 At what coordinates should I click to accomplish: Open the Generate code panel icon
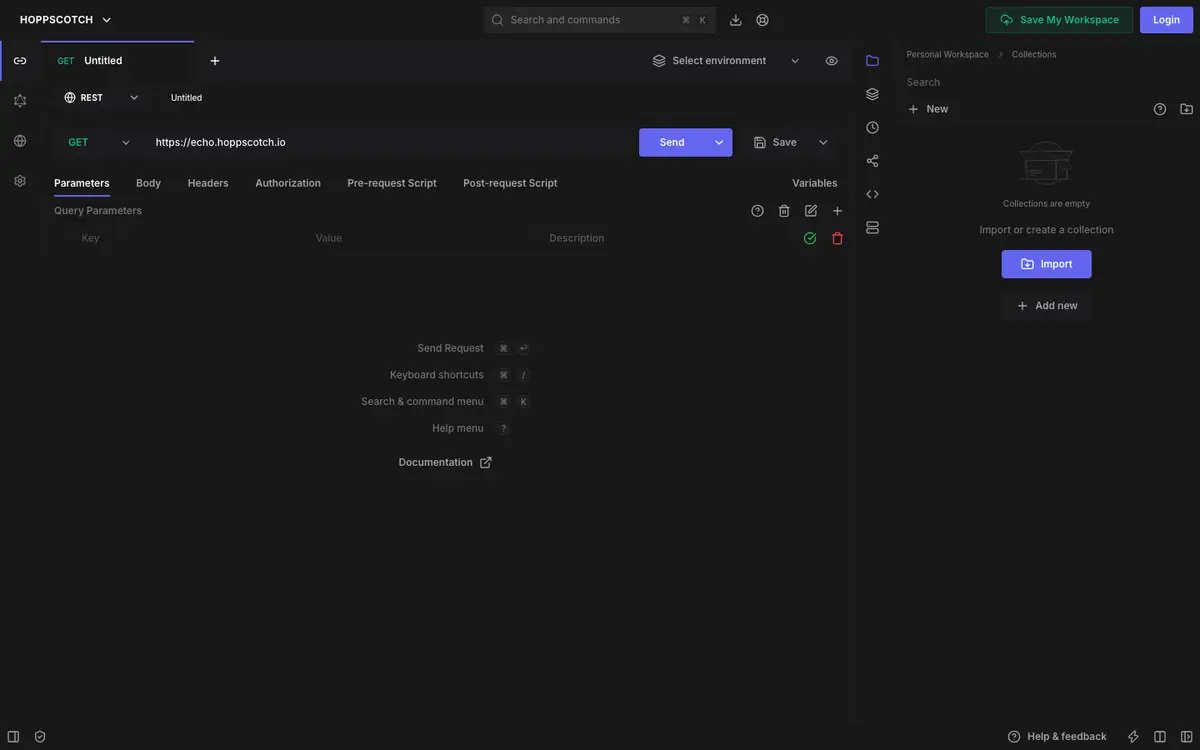click(872, 194)
